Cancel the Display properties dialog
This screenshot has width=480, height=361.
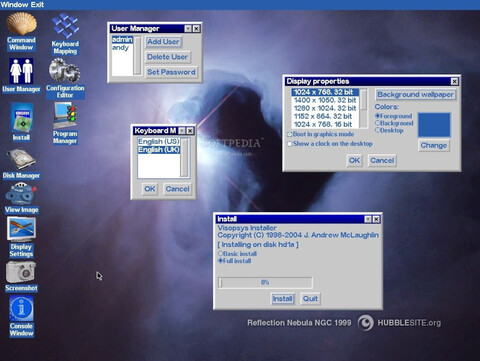[382, 160]
